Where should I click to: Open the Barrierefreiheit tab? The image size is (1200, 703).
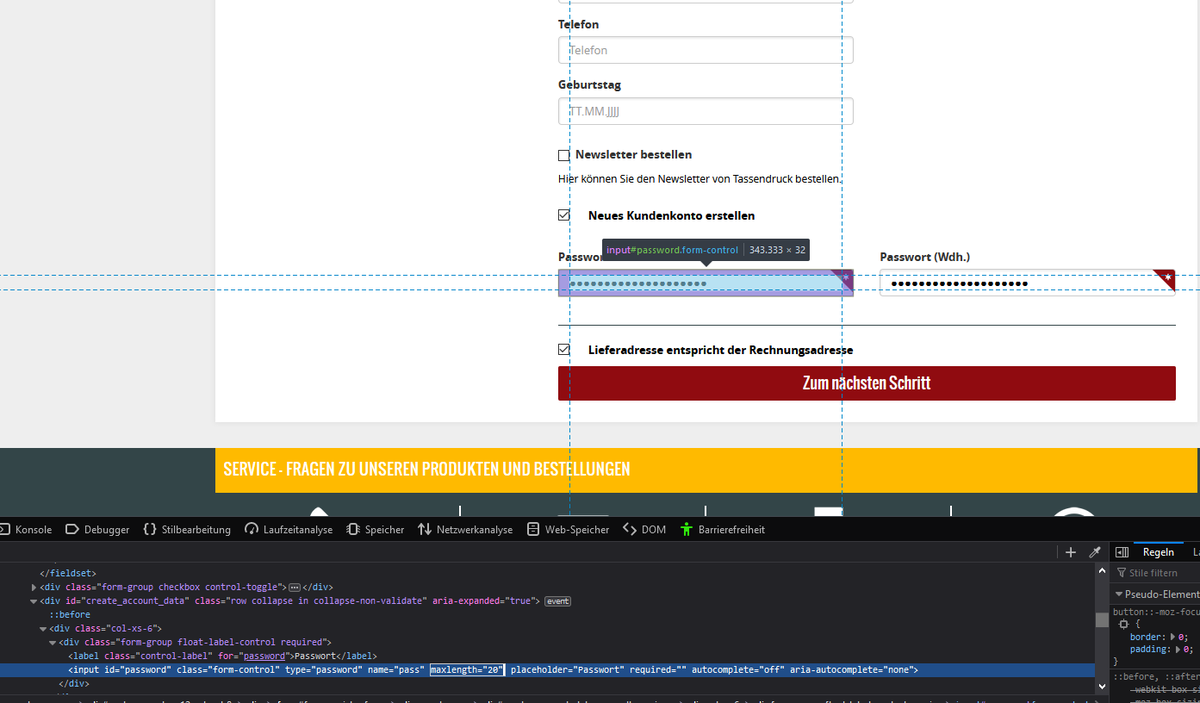723,530
